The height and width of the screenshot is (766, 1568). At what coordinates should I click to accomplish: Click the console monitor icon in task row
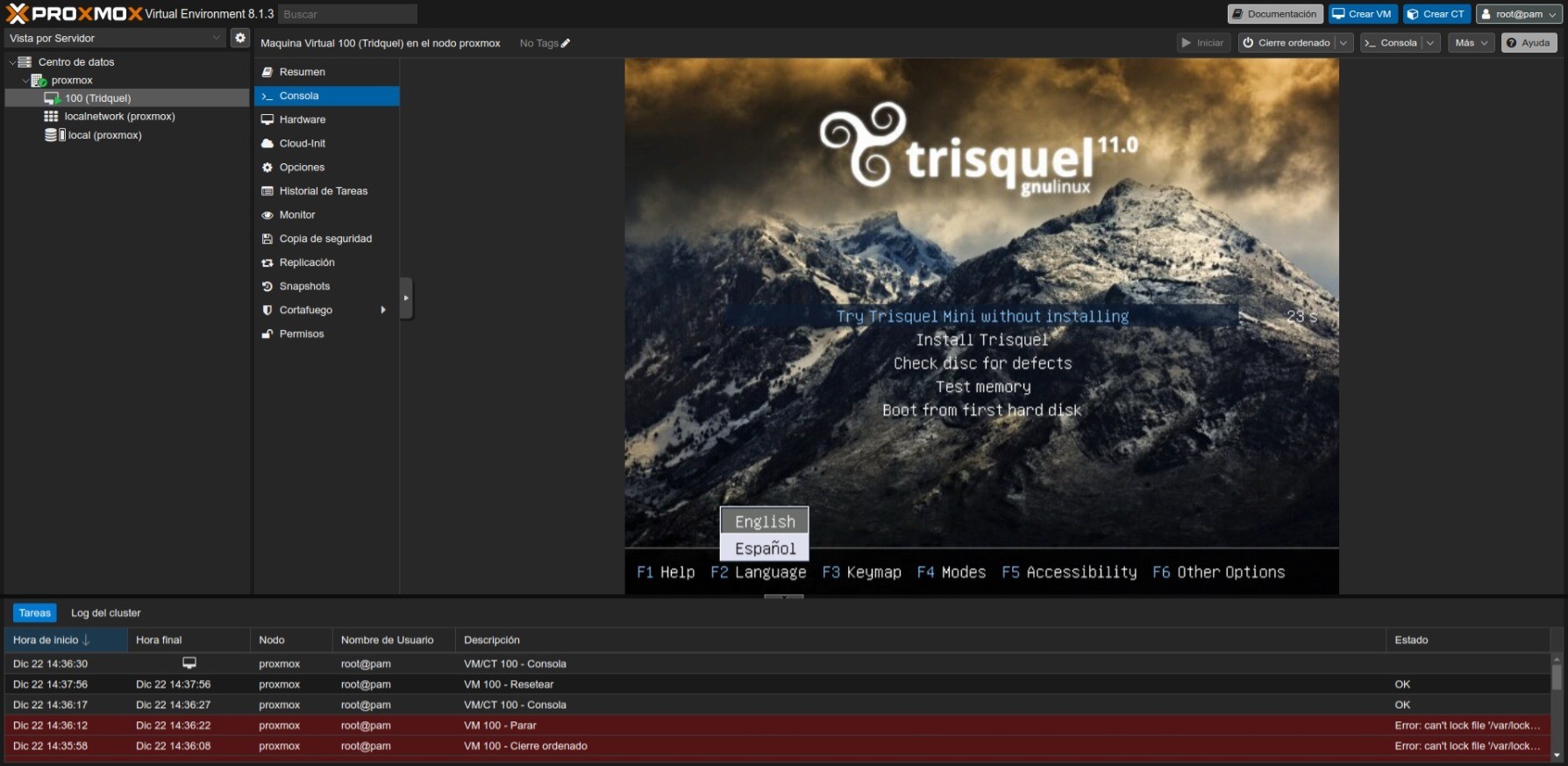pos(189,663)
